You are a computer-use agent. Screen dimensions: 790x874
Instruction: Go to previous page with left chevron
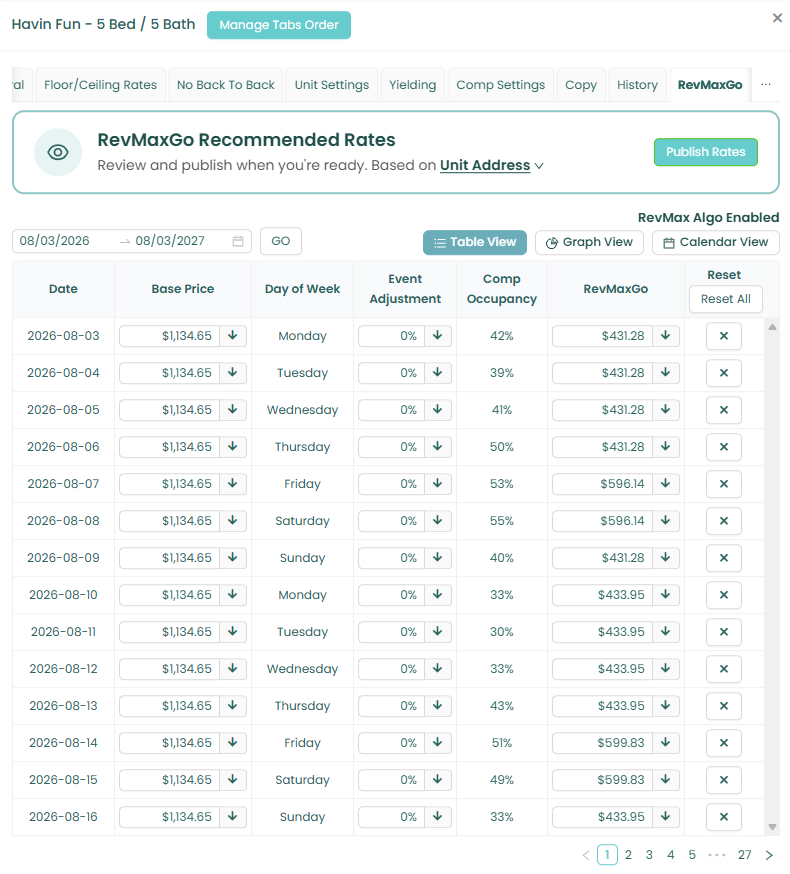pyautogui.click(x=586, y=855)
